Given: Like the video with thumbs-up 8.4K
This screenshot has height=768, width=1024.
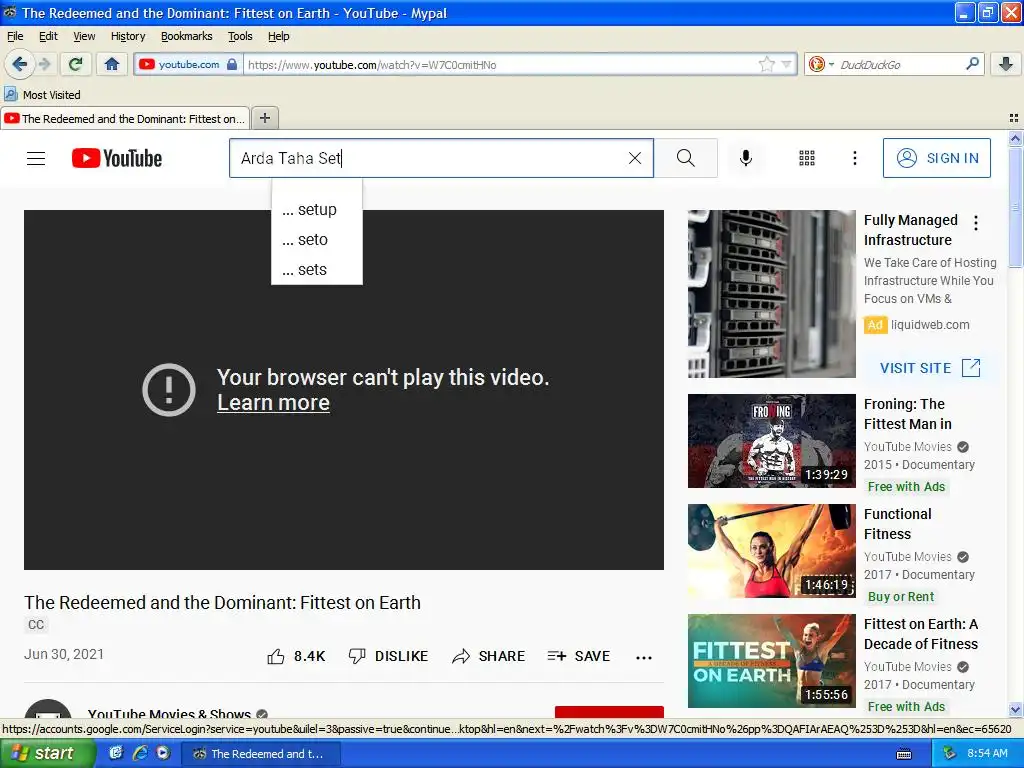Looking at the screenshot, I should [x=296, y=656].
